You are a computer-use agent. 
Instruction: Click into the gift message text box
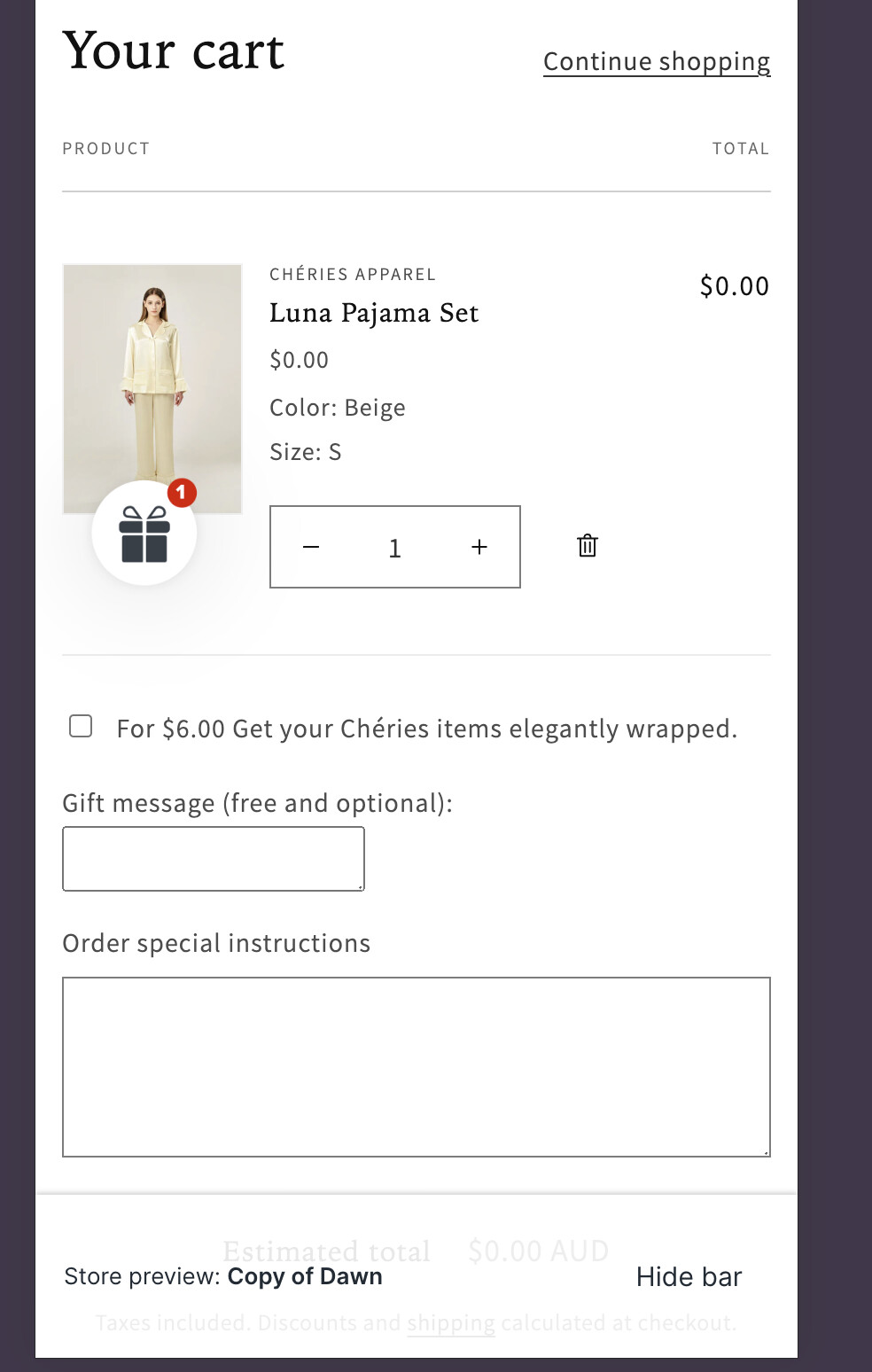(213, 858)
